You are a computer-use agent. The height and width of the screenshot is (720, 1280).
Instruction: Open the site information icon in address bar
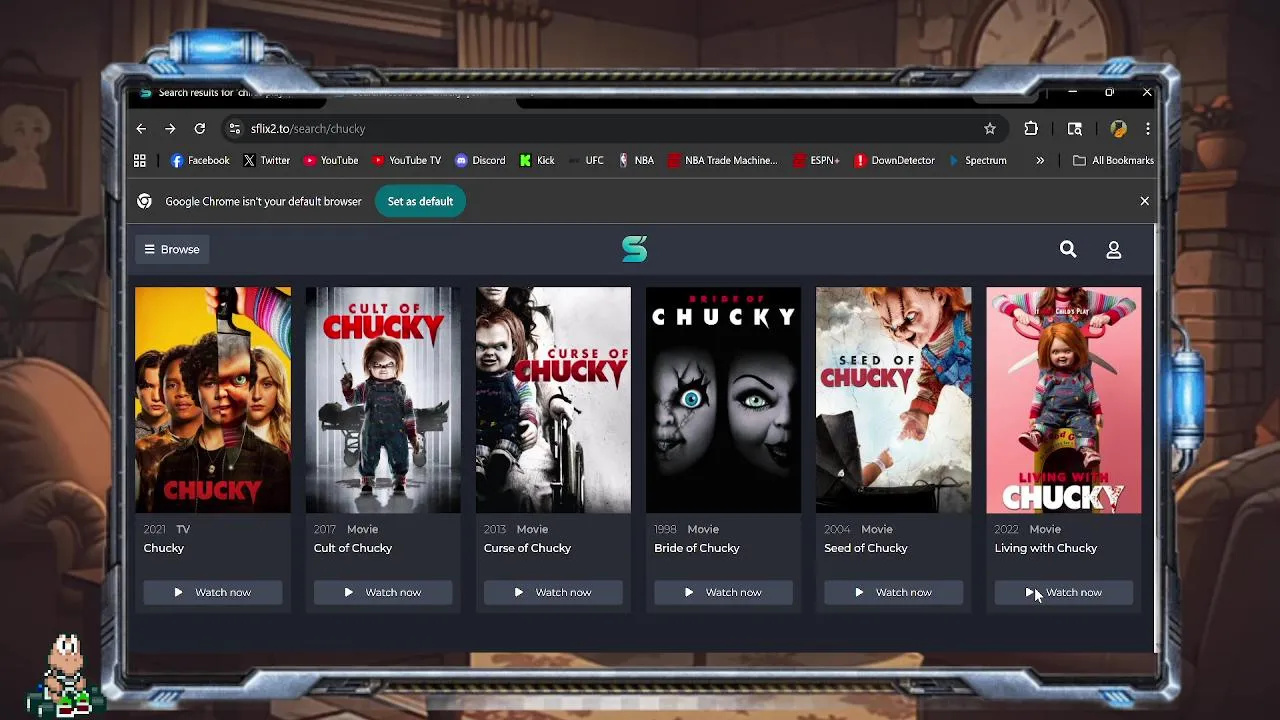click(x=234, y=129)
